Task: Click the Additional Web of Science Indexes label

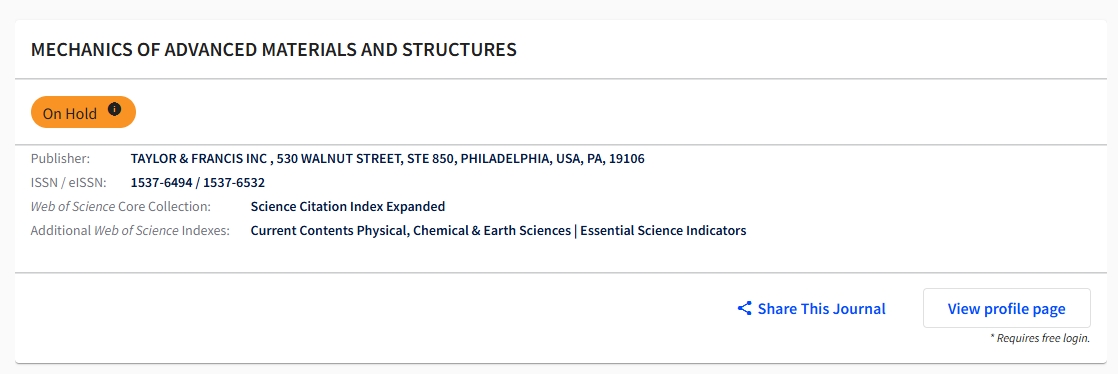Action: point(130,231)
